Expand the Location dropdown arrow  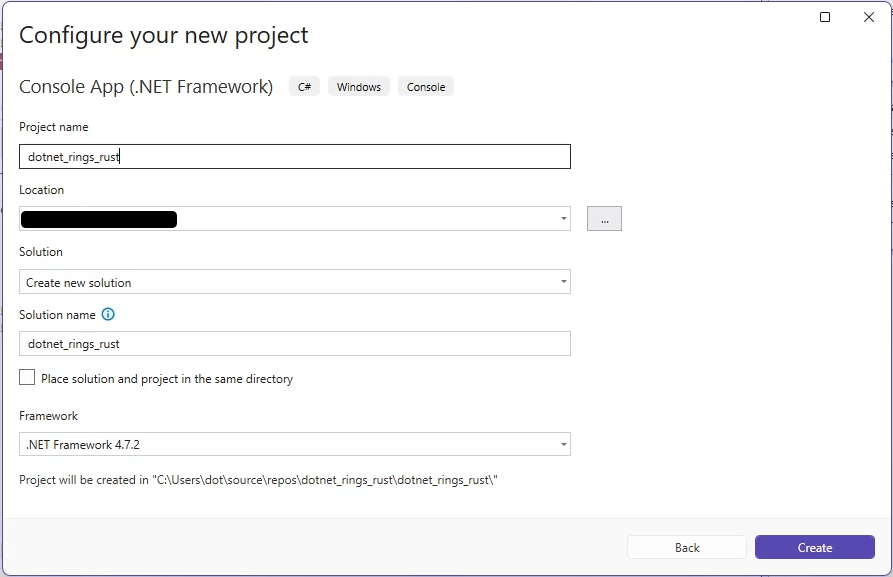(564, 219)
